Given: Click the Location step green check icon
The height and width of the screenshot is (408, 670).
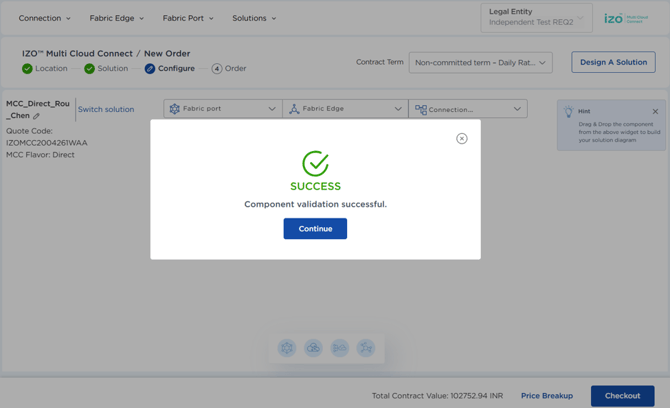Looking at the screenshot, I should pos(27,68).
